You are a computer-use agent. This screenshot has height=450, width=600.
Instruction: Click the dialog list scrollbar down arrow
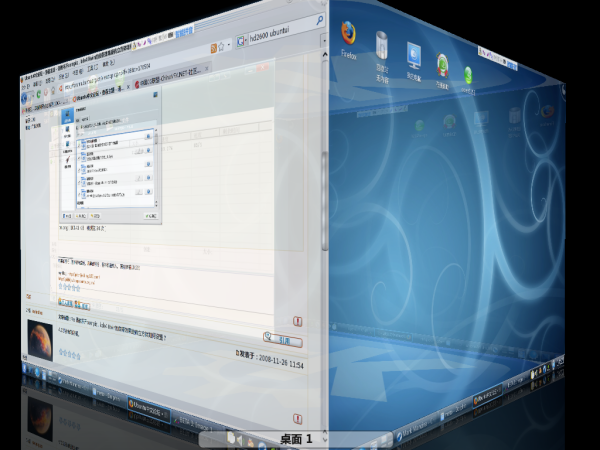tap(156, 204)
